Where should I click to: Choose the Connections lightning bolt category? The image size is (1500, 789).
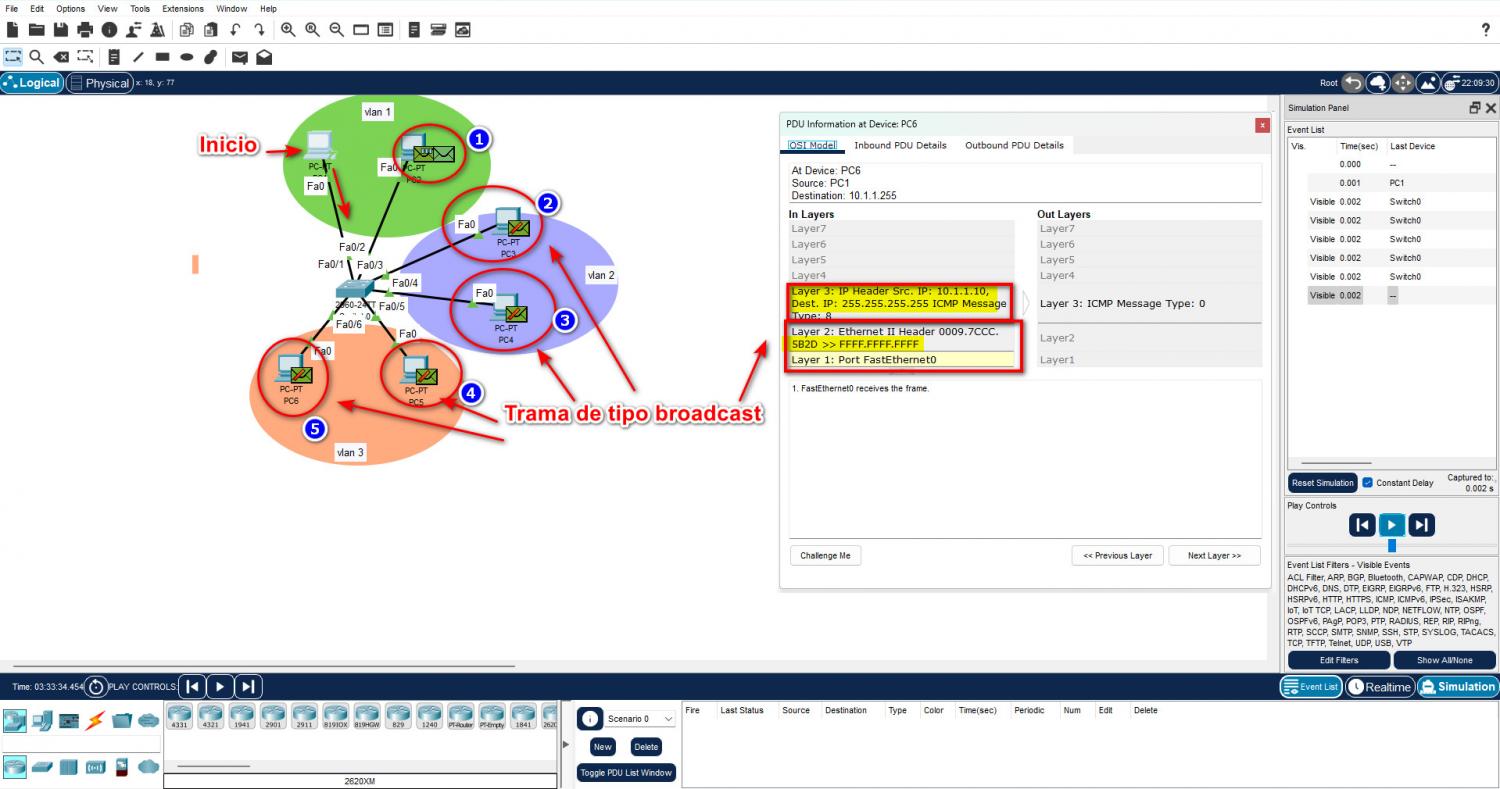click(x=96, y=720)
